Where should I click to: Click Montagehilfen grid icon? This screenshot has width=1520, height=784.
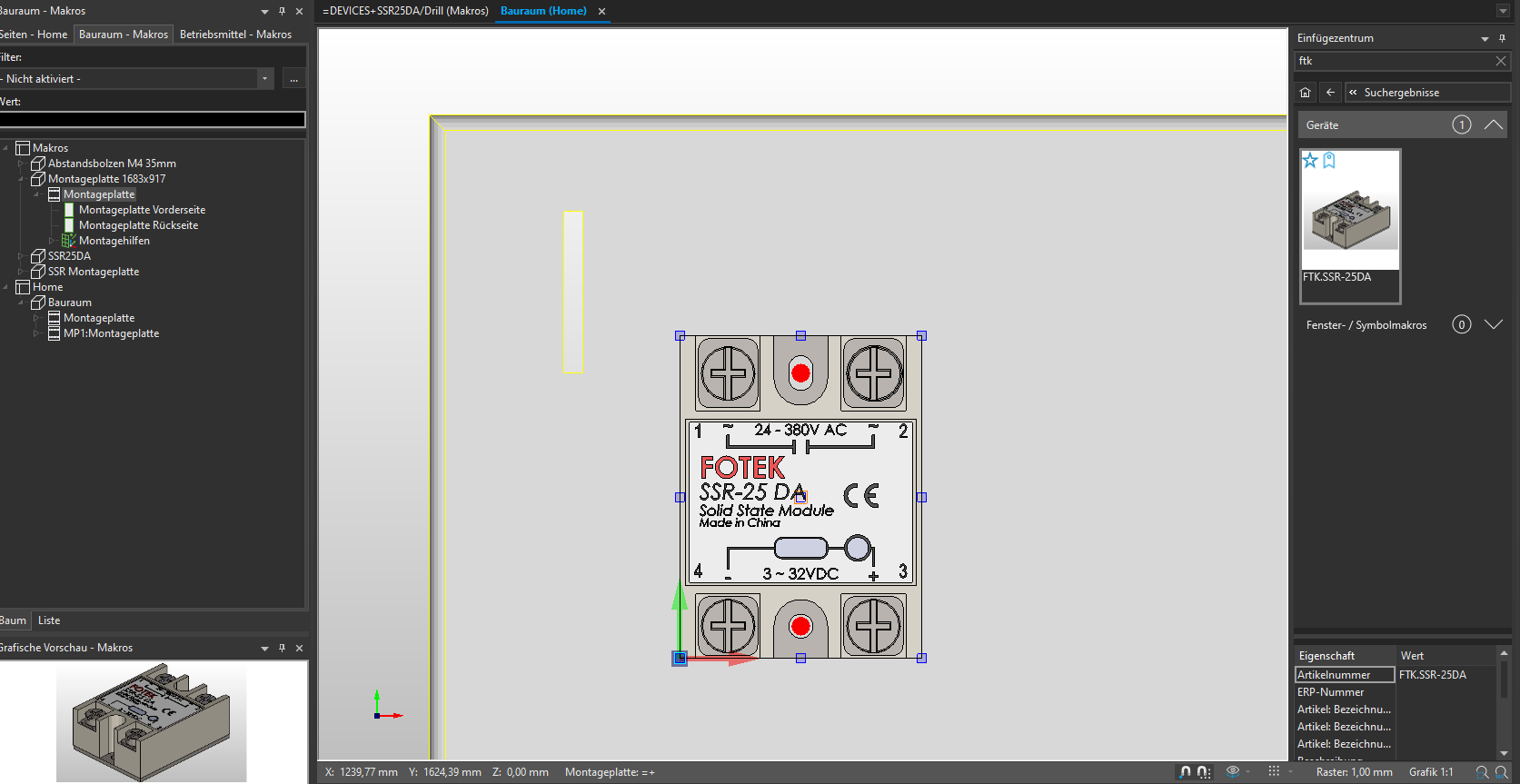tap(68, 241)
